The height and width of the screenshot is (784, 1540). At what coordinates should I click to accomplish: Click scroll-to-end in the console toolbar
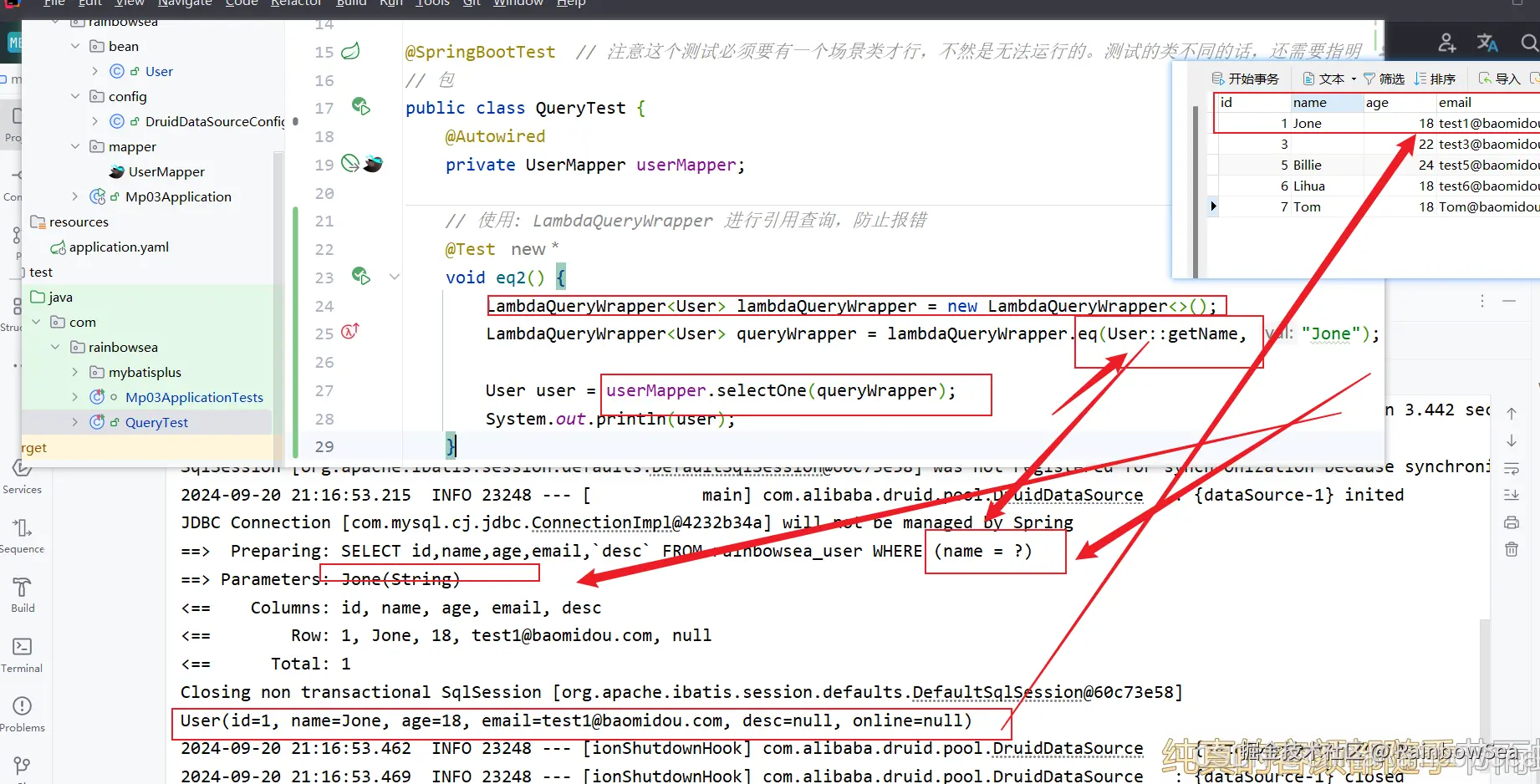coord(1512,495)
